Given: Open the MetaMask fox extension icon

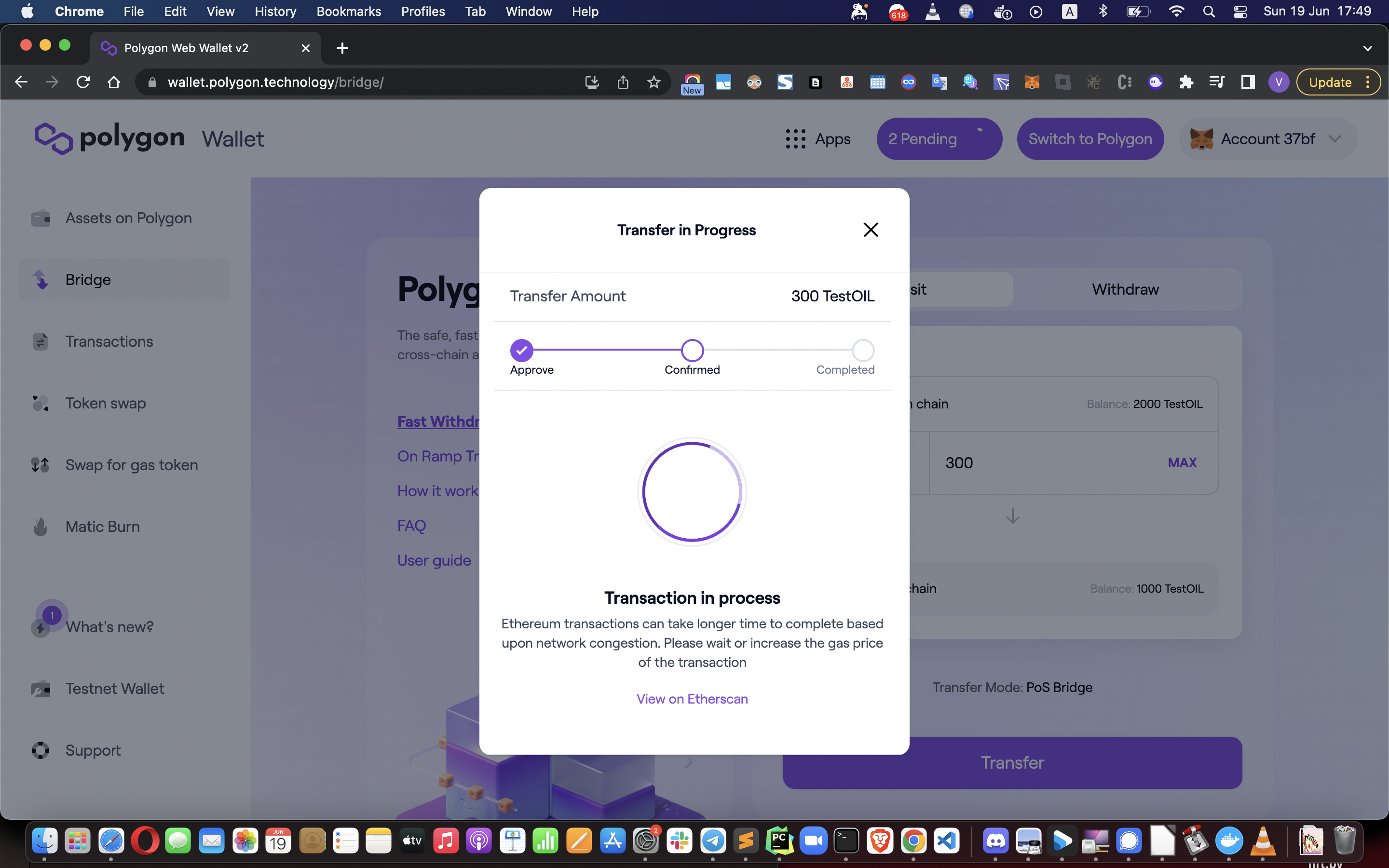Looking at the screenshot, I should [x=1032, y=82].
